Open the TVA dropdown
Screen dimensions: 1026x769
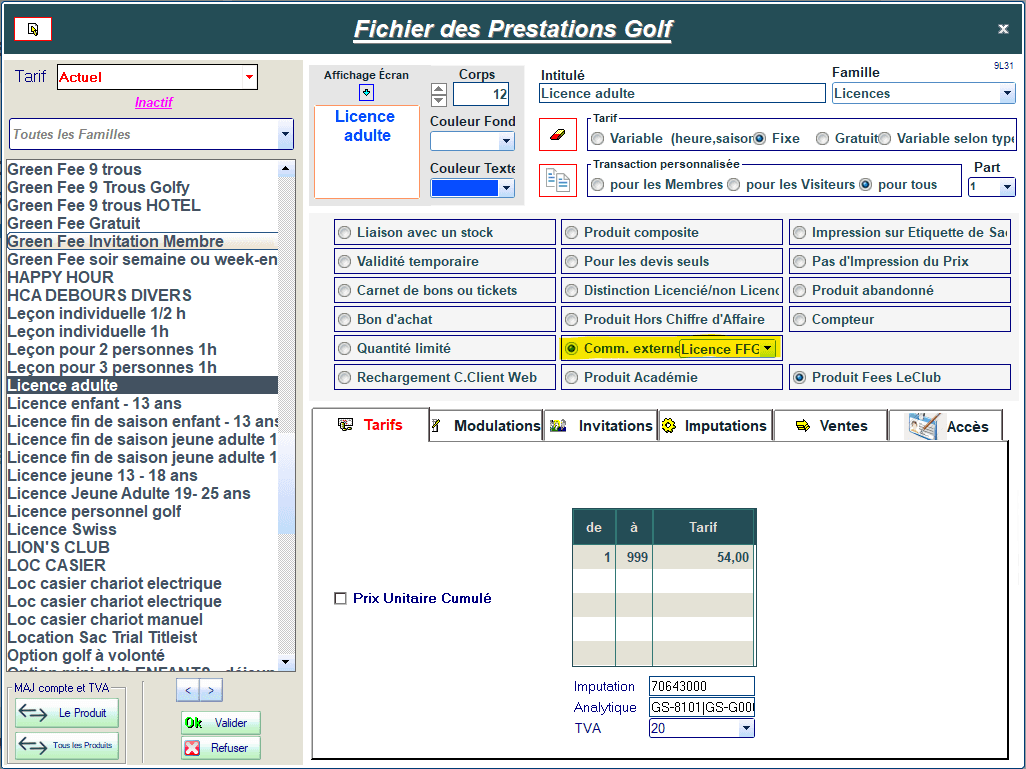coord(746,728)
